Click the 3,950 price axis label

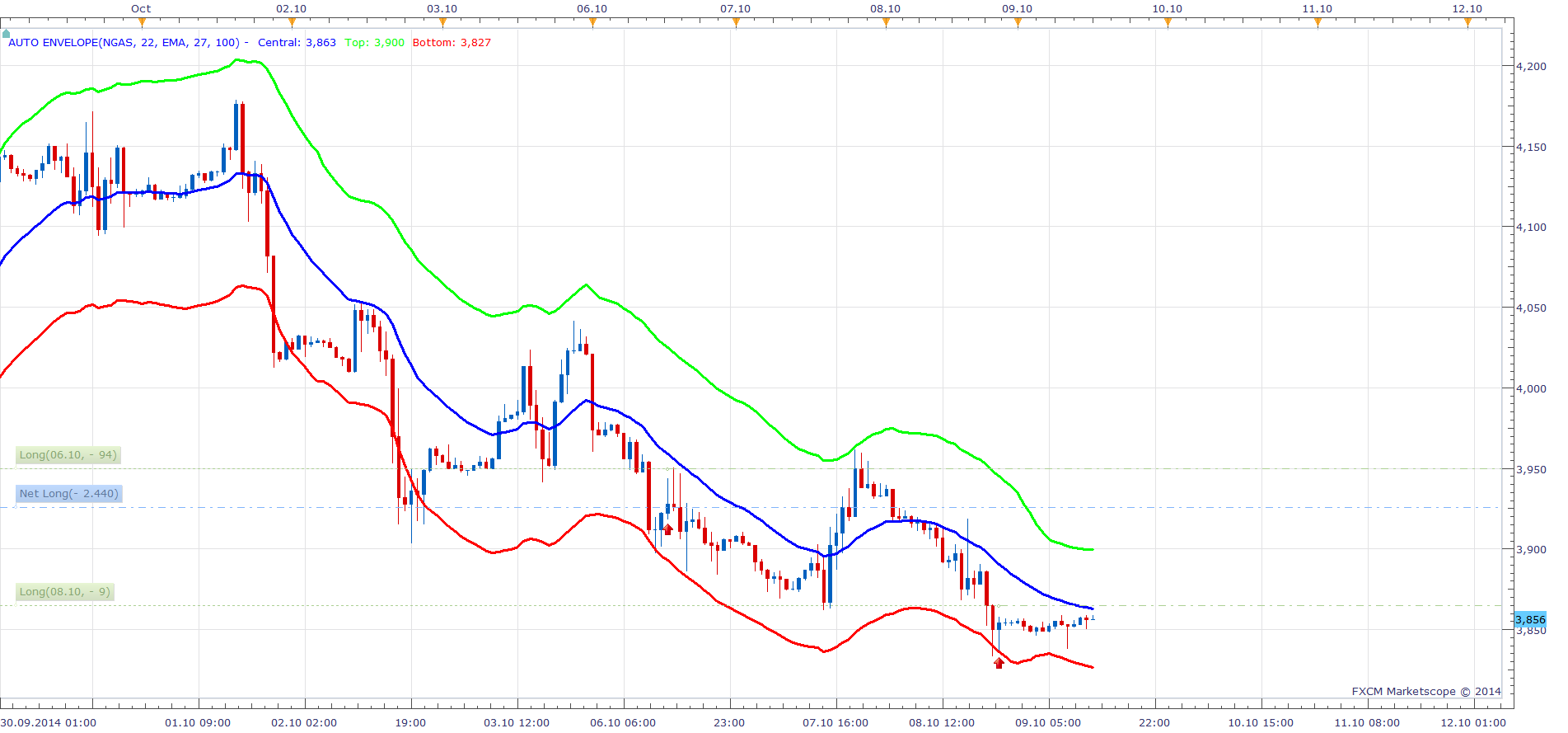(x=1531, y=469)
